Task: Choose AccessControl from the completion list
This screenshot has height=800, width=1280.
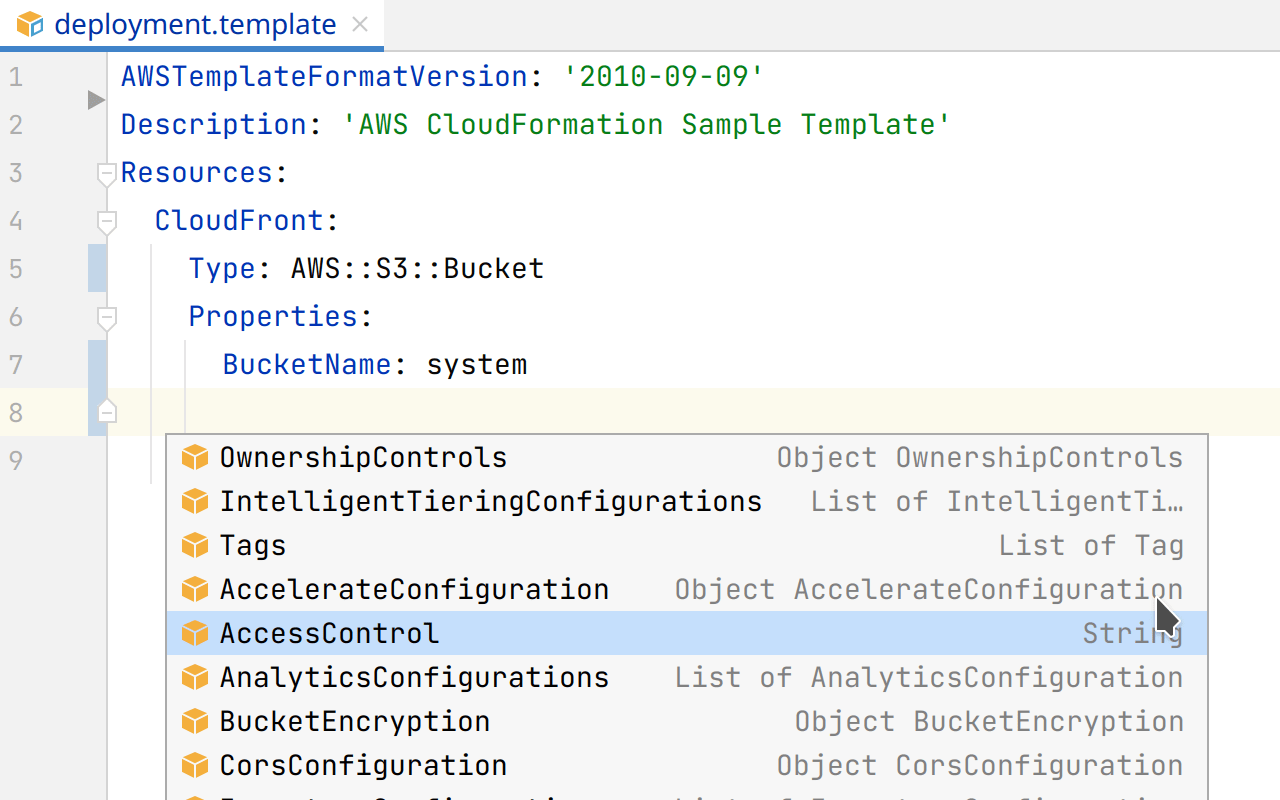Action: [x=330, y=634]
